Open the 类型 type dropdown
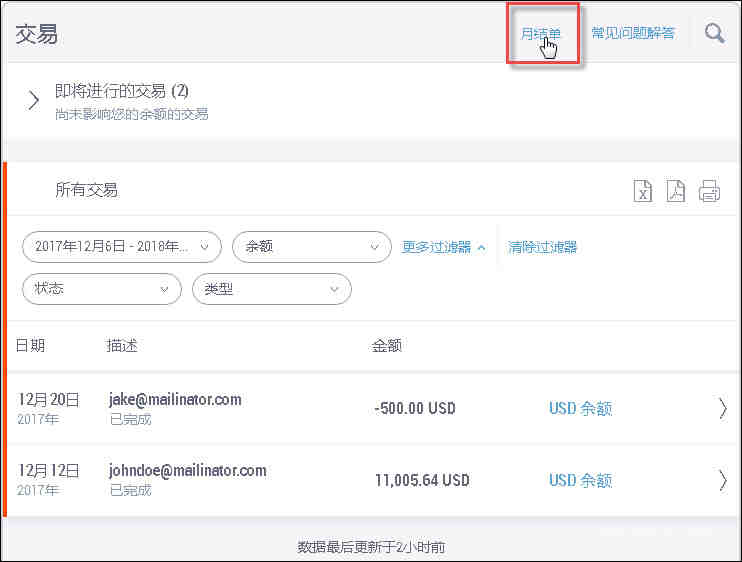Screen dimensions: 742x562 tap(272, 289)
